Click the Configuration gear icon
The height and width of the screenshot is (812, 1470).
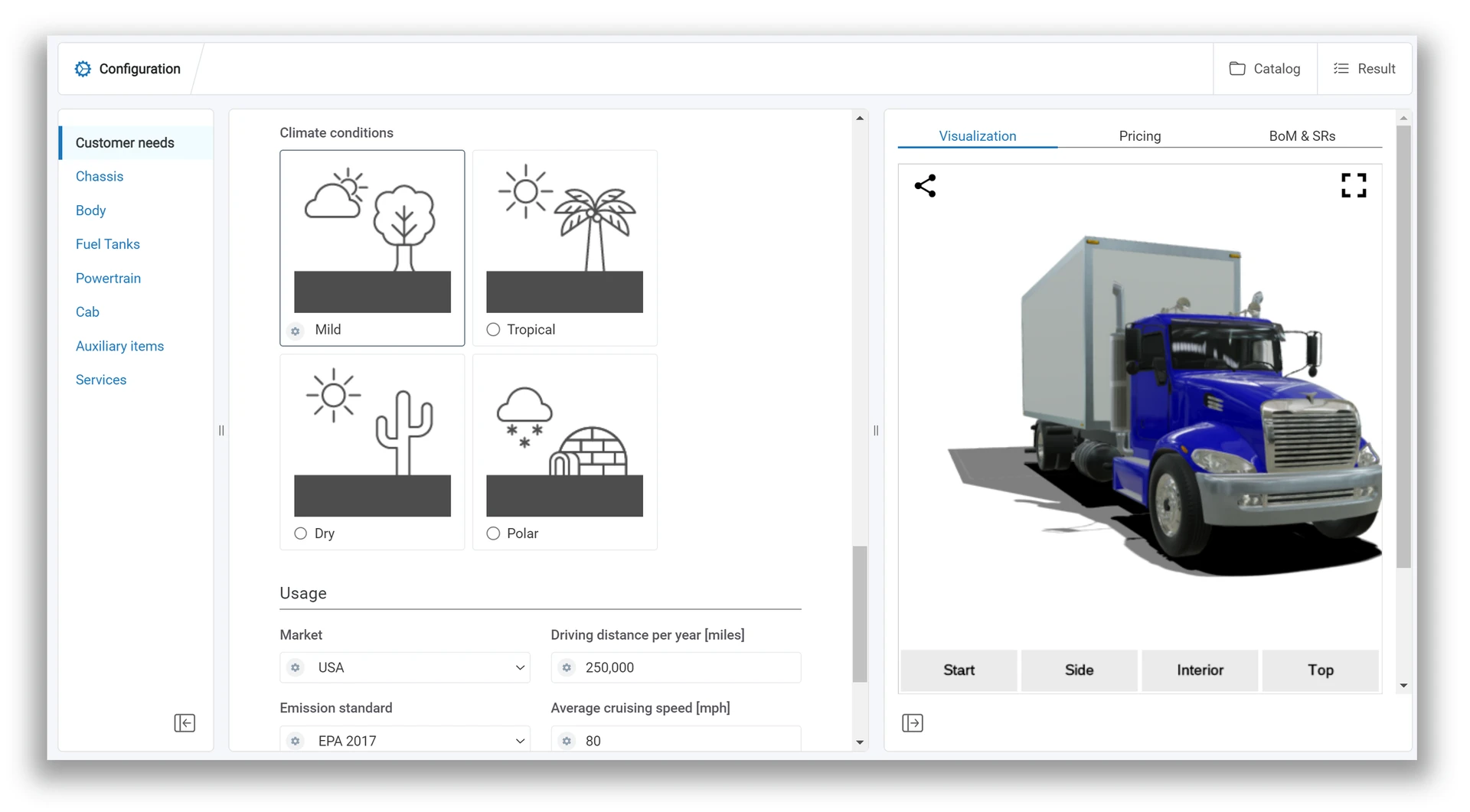pos(83,69)
